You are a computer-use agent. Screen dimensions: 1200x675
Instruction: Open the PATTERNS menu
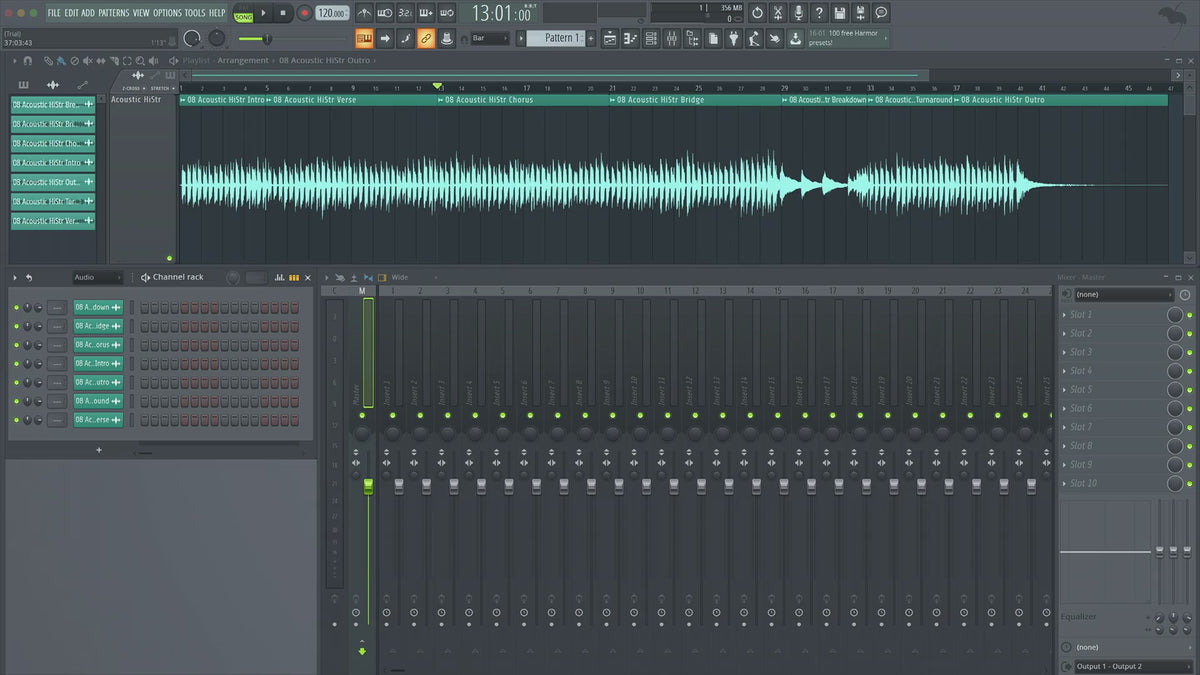coord(113,13)
